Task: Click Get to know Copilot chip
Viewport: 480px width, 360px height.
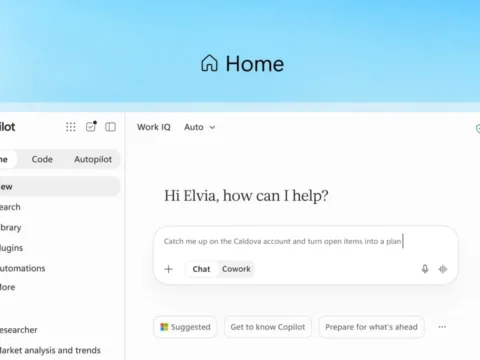Action: pyautogui.click(x=268, y=327)
